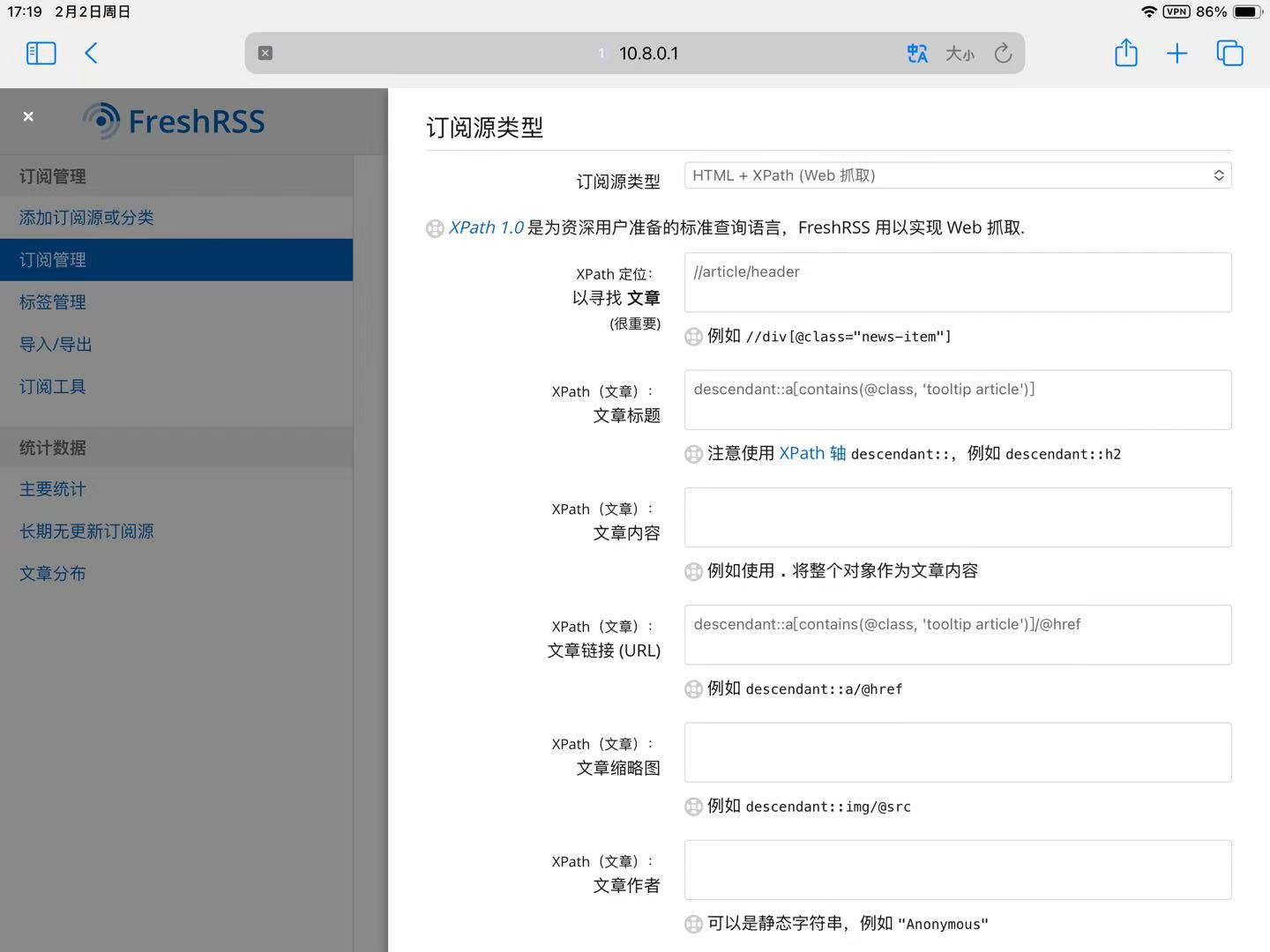The height and width of the screenshot is (952, 1270).
Task: Open the 大小 text size menu
Action: (x=960, y=53)
